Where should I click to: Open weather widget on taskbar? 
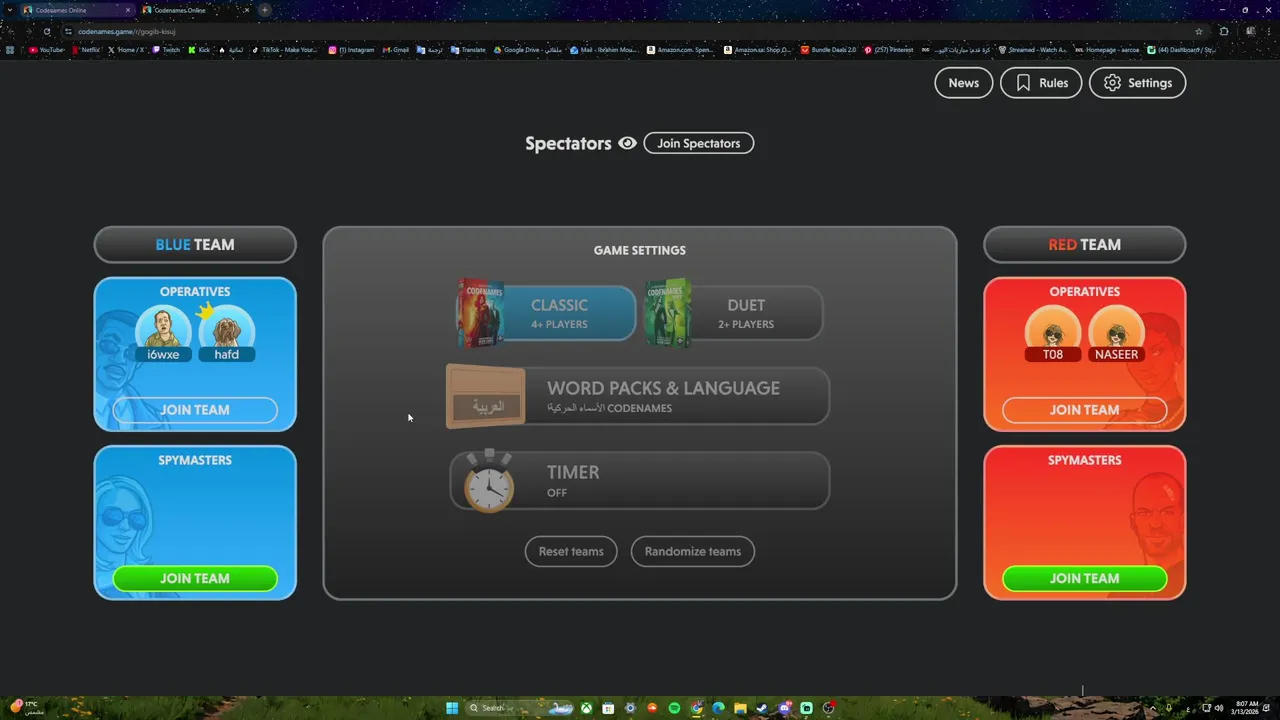click(x=26, y=708)
